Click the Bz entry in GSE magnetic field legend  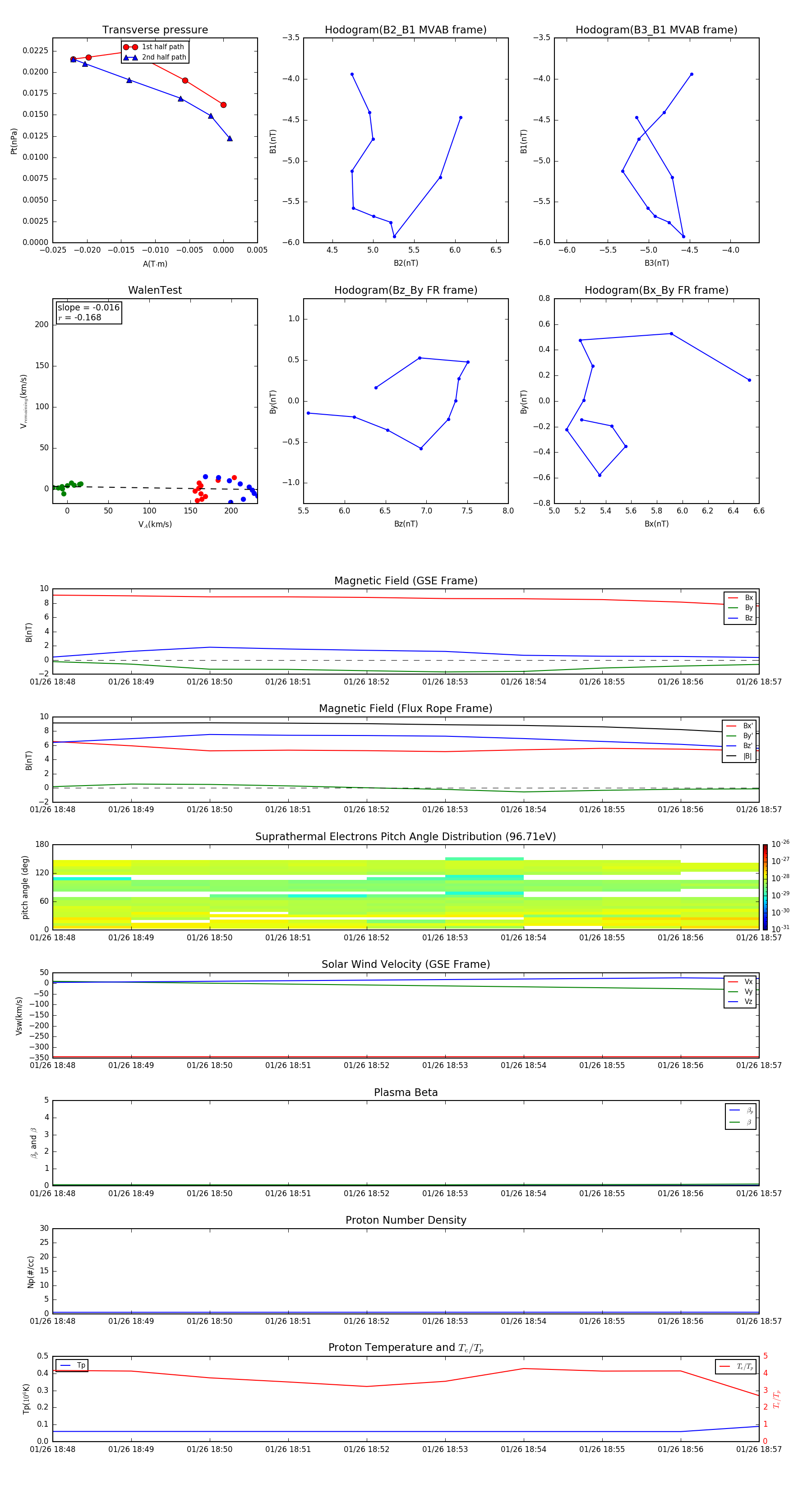pos(740,618)
